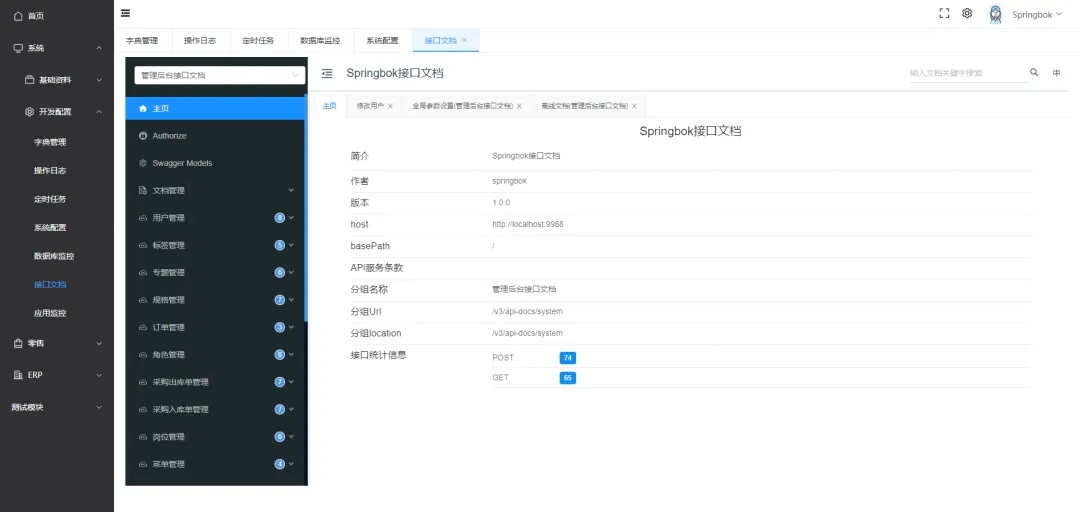Open the 管理后台接口文档 group dropdown

point(220,75)
